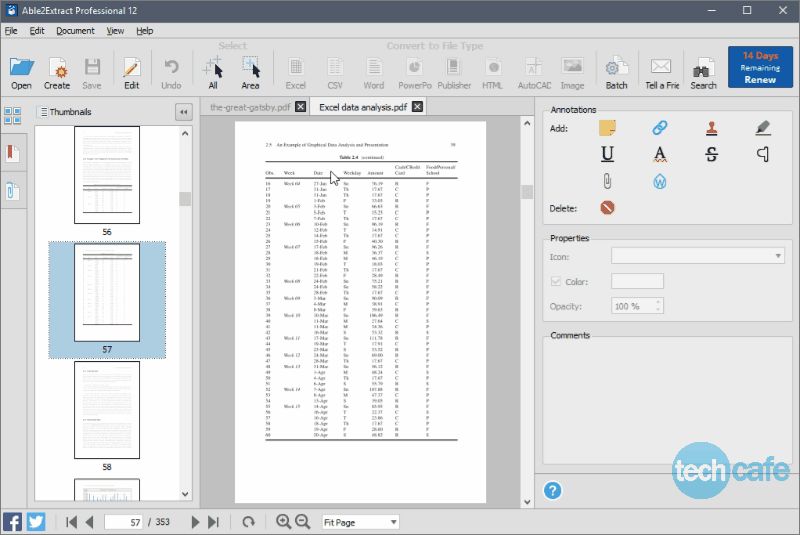
Task: Add a link annotation
Action: (659, 128)
